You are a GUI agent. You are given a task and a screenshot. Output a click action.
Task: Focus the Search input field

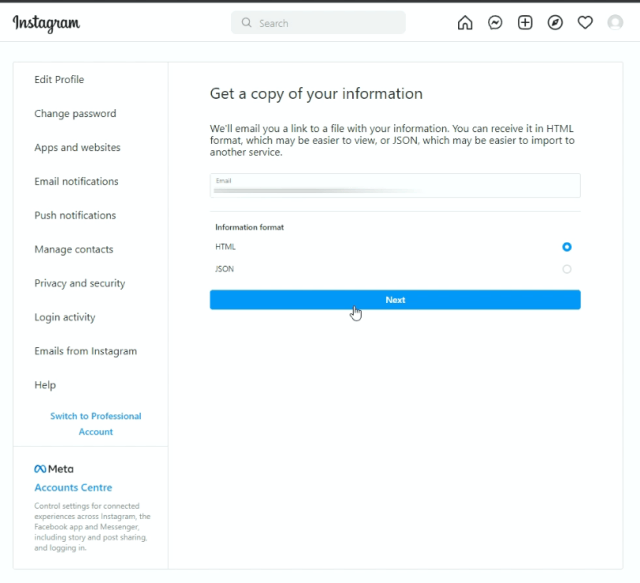pos(318,23)
